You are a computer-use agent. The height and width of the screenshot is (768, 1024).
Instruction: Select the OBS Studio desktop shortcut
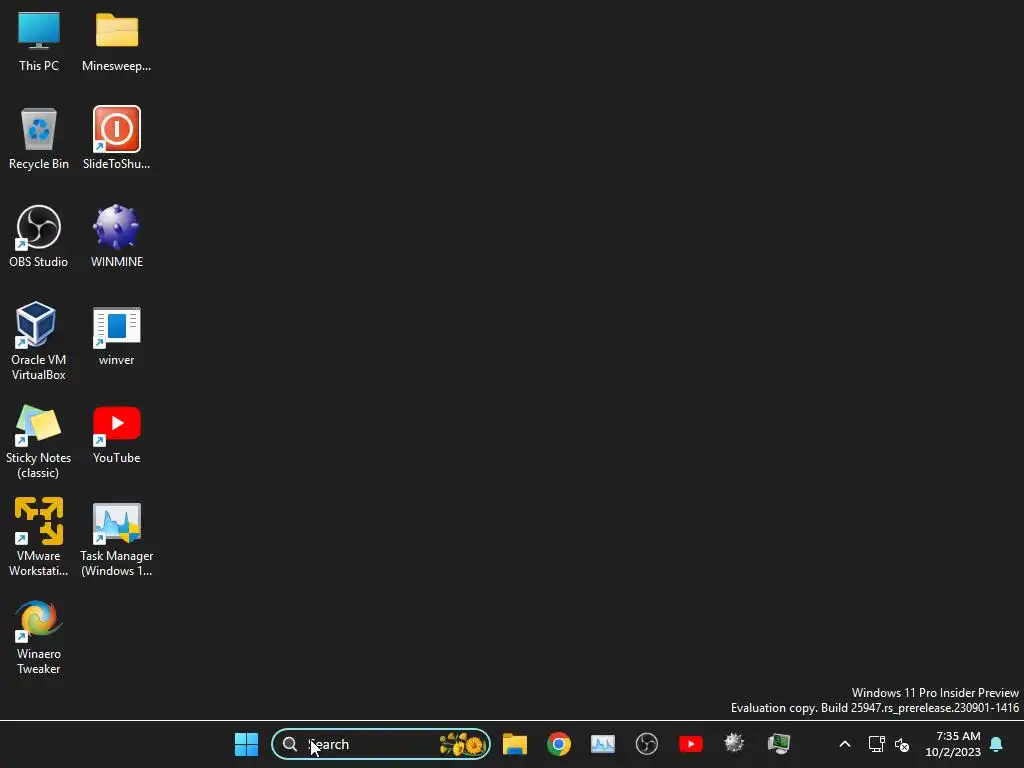click(x=39, y=236)
